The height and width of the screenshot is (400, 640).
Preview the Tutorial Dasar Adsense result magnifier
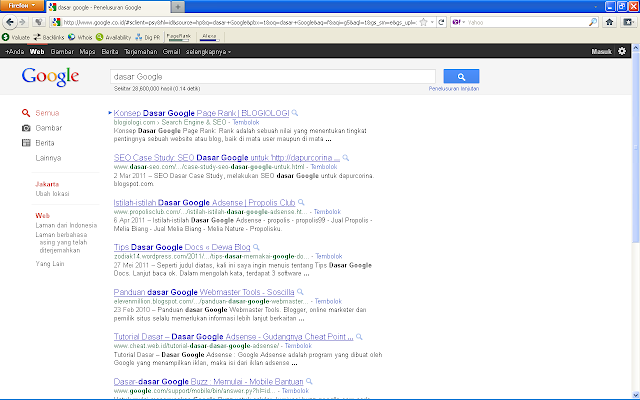pyautogui.click(x=359, y=337)
